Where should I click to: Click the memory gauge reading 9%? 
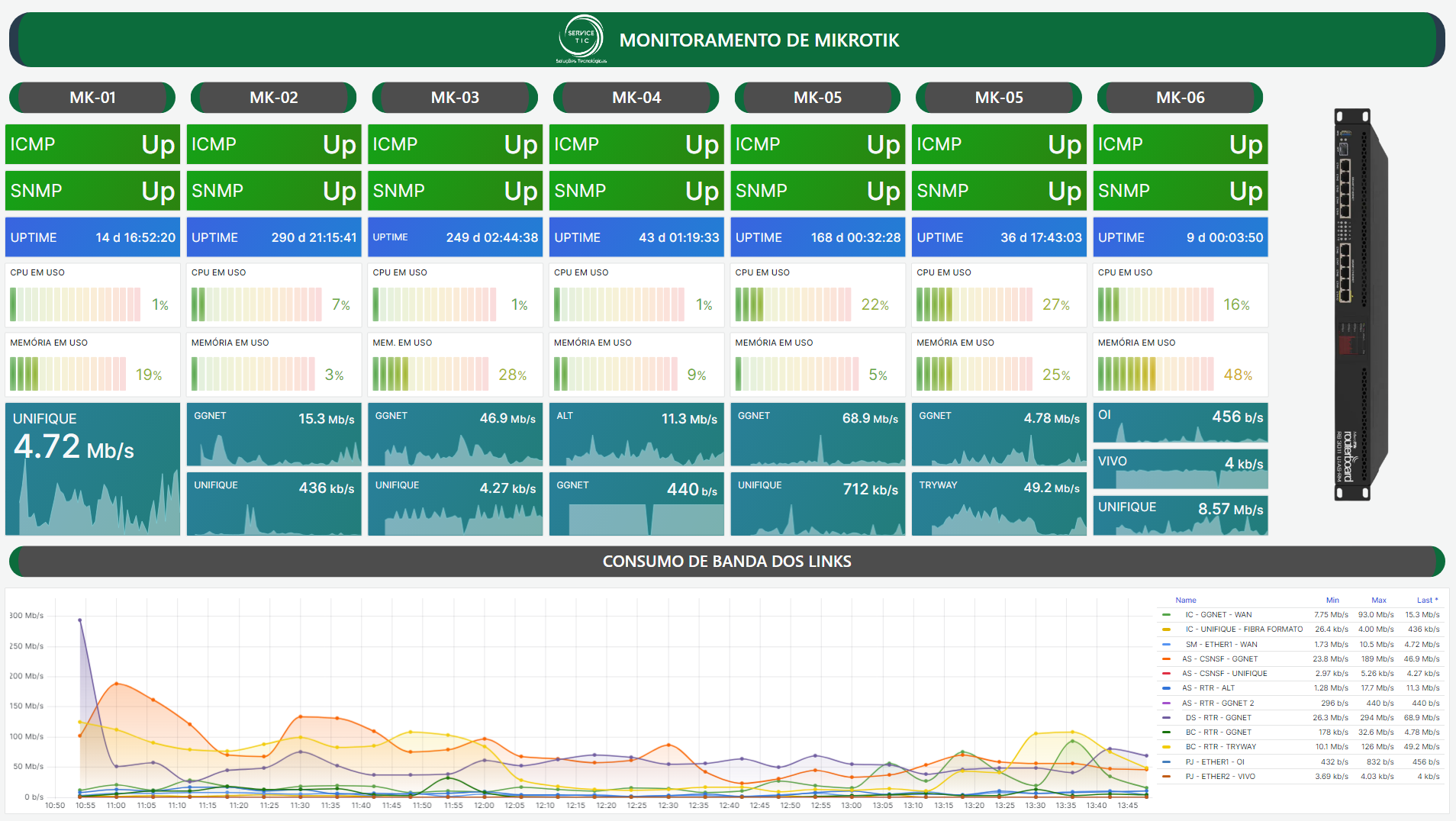(636, 365)
